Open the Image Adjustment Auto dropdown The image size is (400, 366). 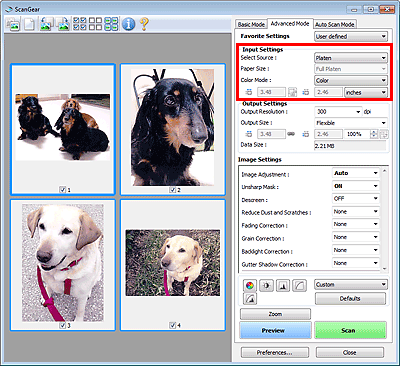356,173
